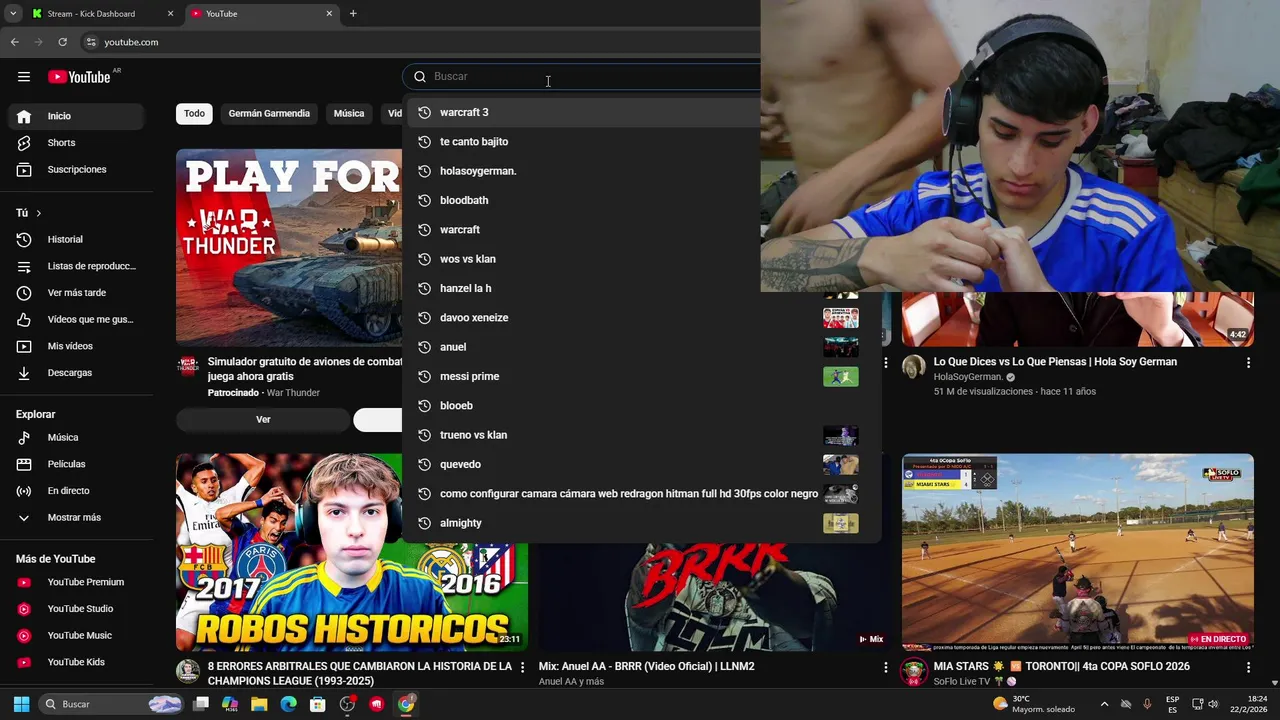Viewport: 1280px width, 720px height.
Task: Open the SoFlo Live TV channel link
Action: pos(962,681)
